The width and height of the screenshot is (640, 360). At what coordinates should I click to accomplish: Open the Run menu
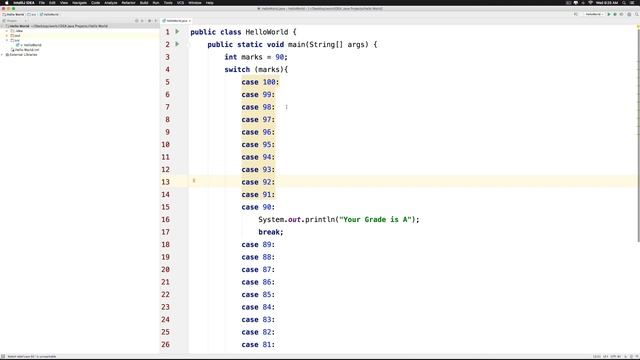point(156,2)
